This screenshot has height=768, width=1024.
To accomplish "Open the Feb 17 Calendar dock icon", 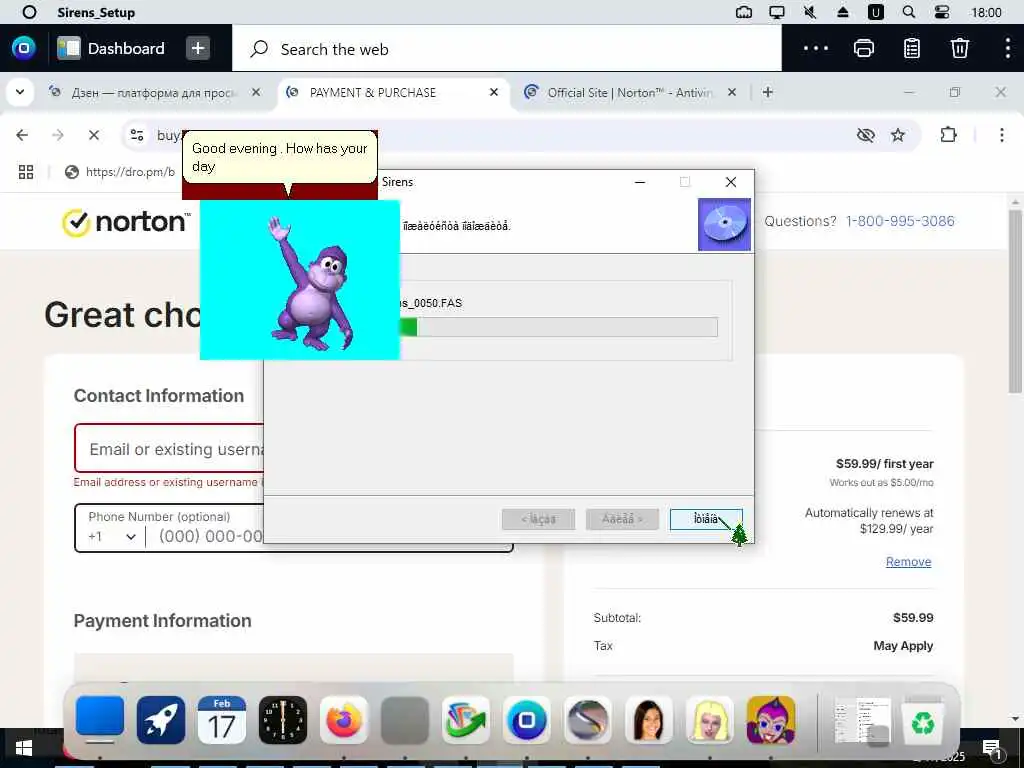I will pos(221,720).
